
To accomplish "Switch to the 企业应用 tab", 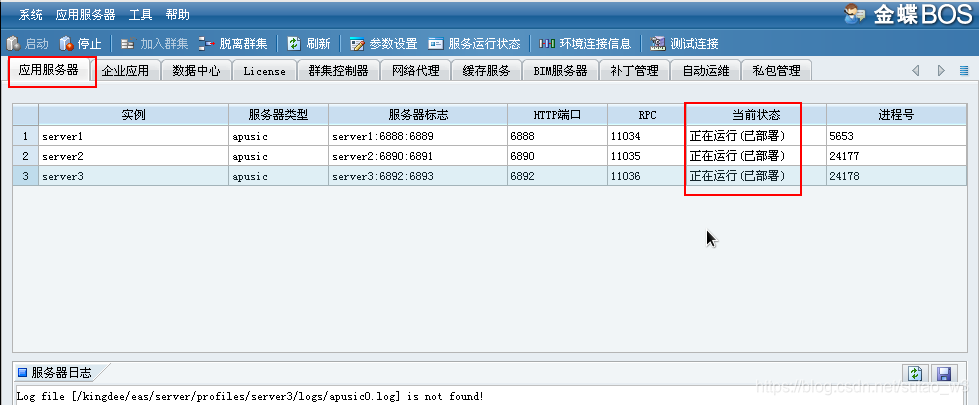I will click(x=125, y=71).
